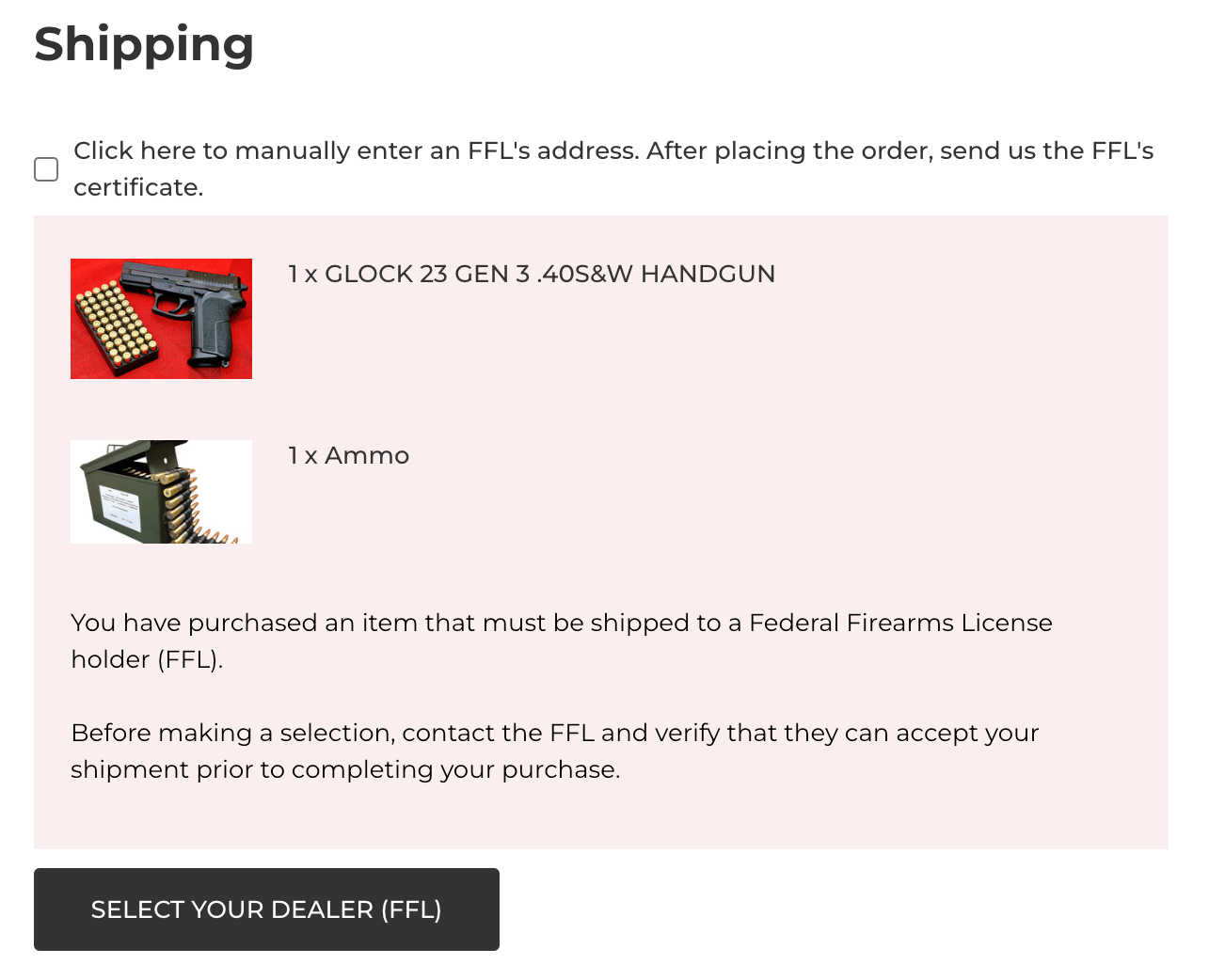The height and width of the screenshot is (980, 1225).
Task: Click the '.40S&W HANDGUN' text
Action: pyautogui.click(x=656, y=274)
